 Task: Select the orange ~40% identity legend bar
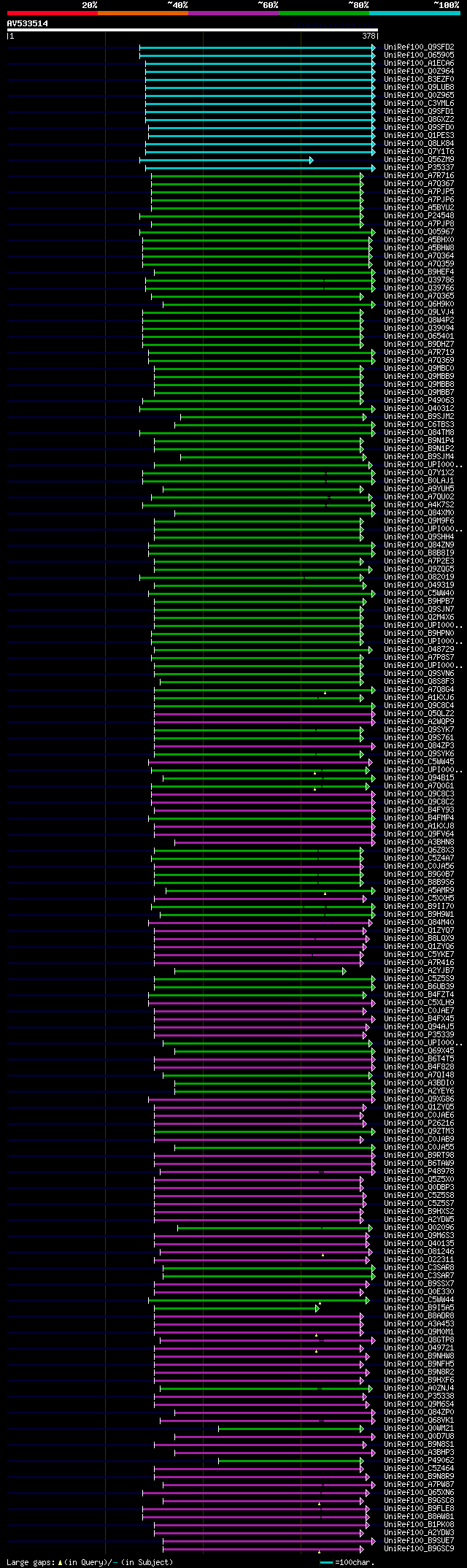[143, 13]
